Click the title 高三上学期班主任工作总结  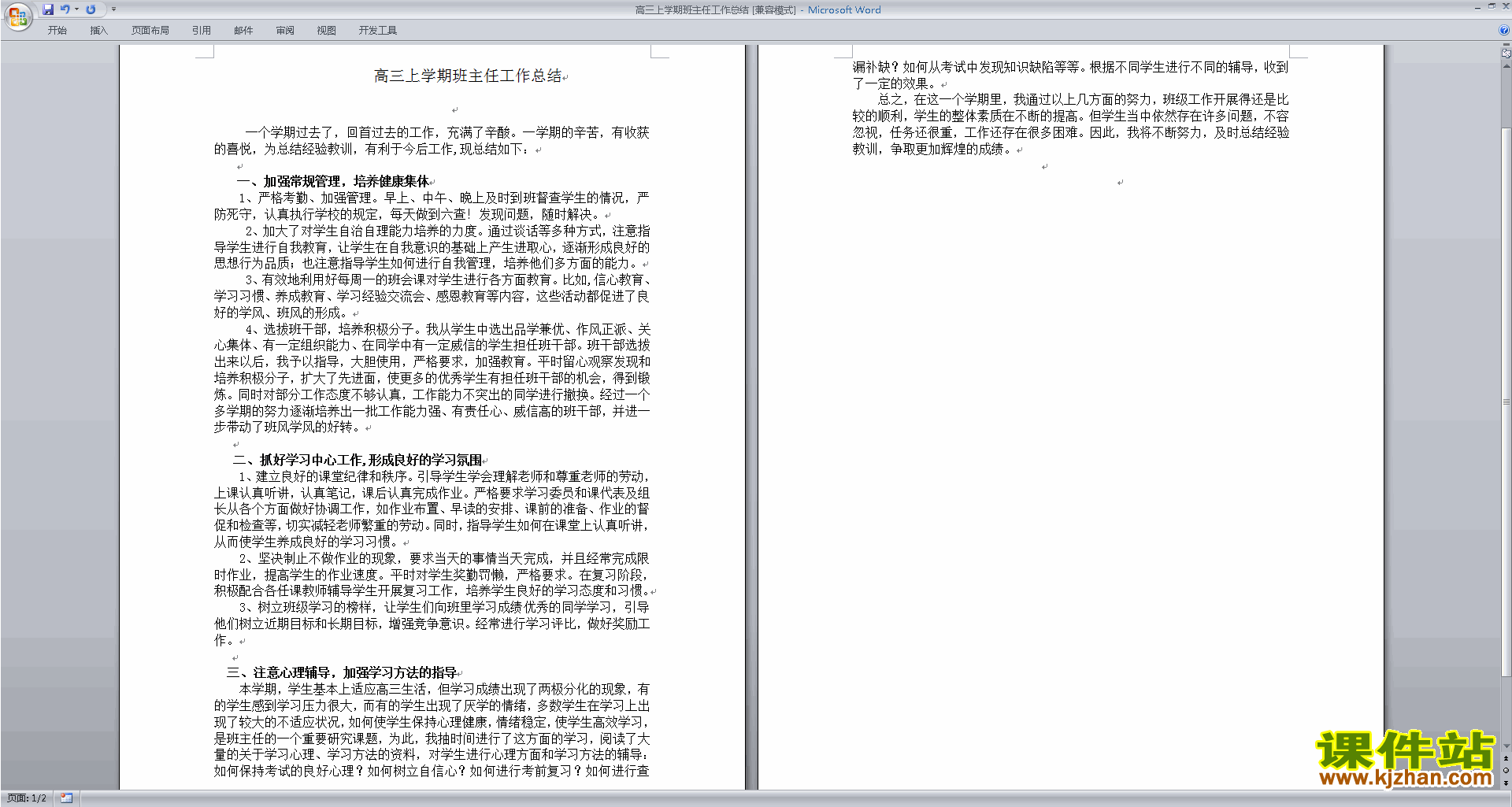pos(468,76)
